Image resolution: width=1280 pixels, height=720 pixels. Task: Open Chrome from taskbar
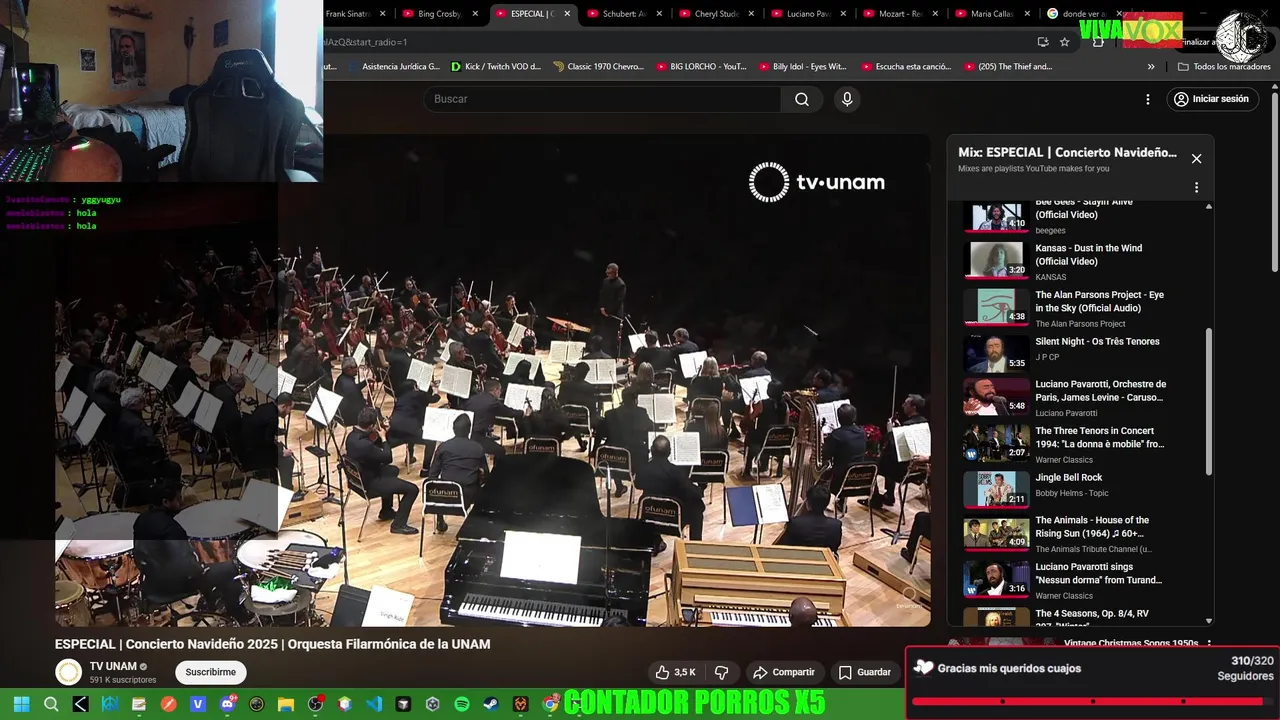pos(550,704)
